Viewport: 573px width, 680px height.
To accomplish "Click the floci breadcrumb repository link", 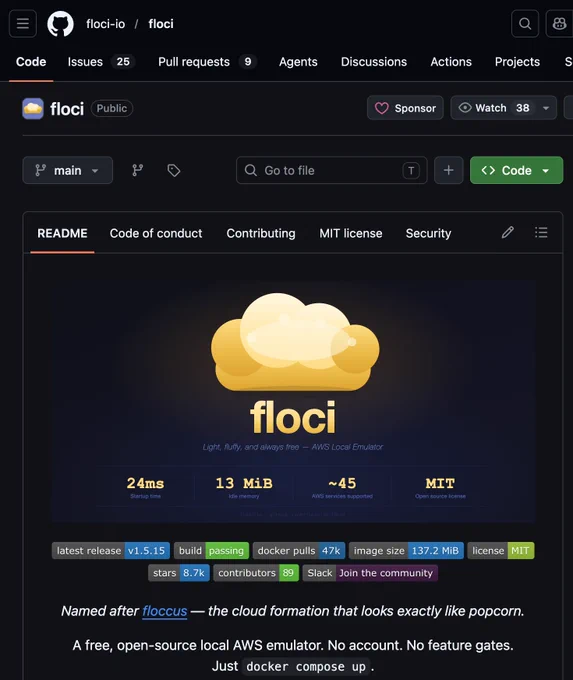I will [x=160, y=24].
